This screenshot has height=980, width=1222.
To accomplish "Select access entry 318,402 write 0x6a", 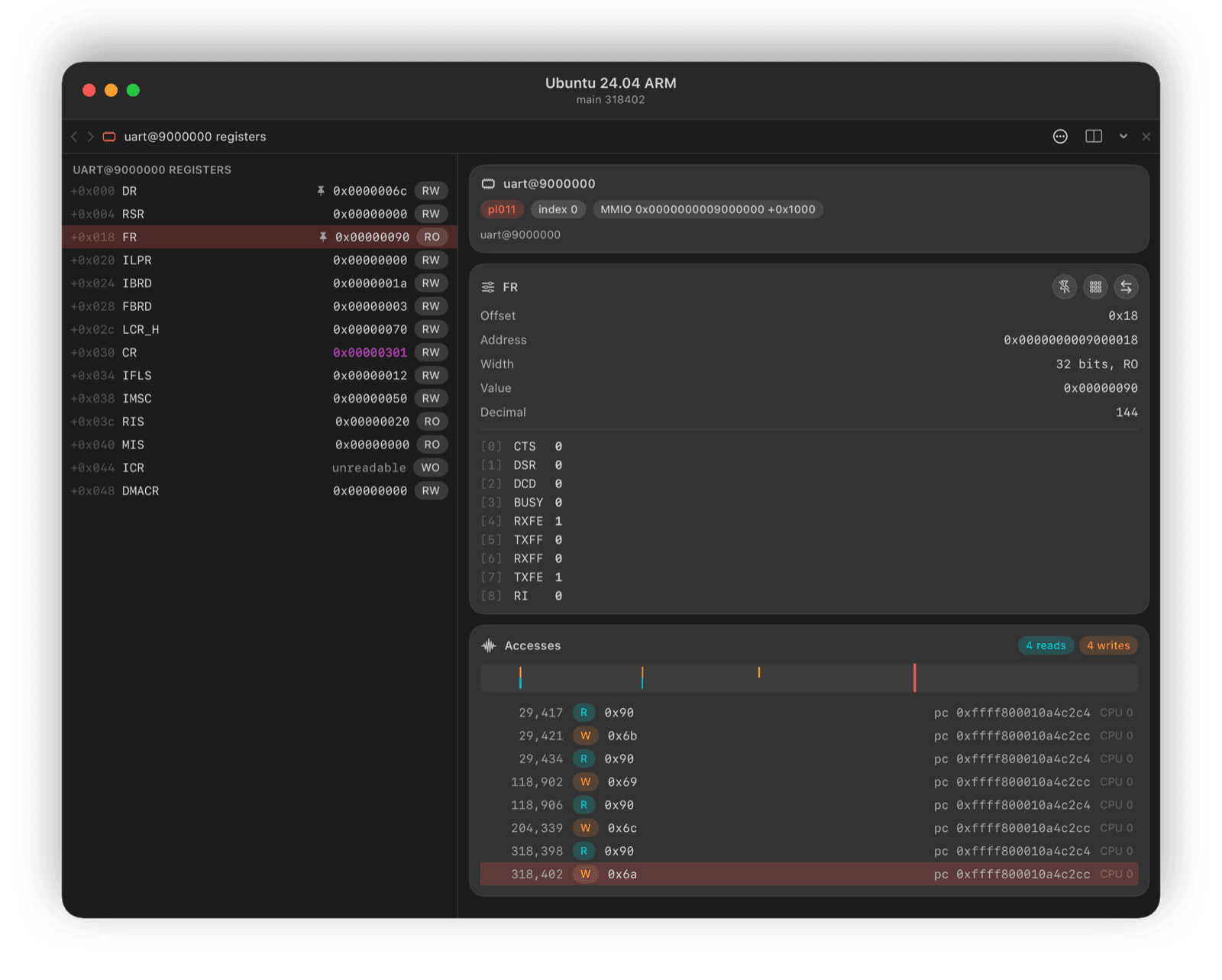I will pos(809,874).
